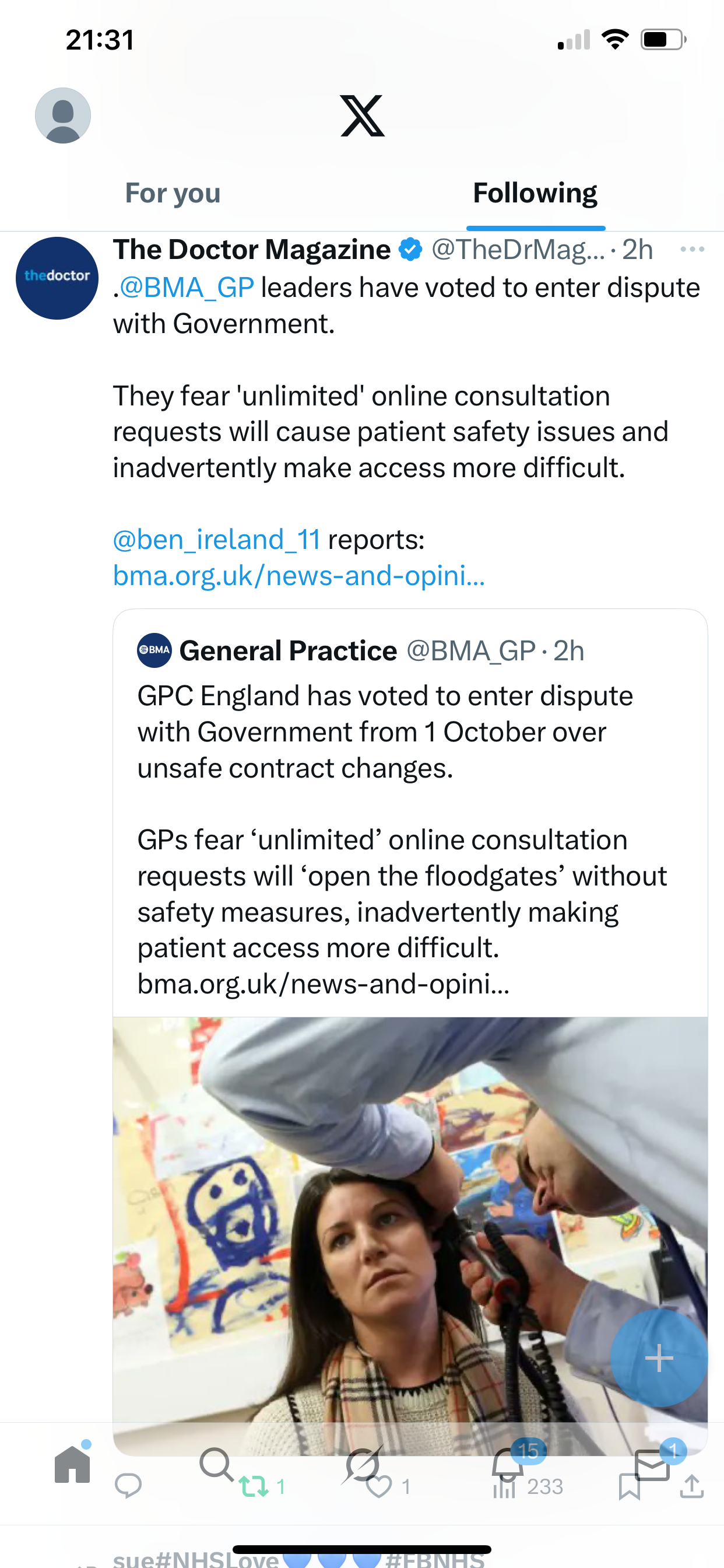The height and width of the screenshot is (1568, 724).
Task: Tap the X logo at top
Action: pyautogui.click(x=362, y=116)
